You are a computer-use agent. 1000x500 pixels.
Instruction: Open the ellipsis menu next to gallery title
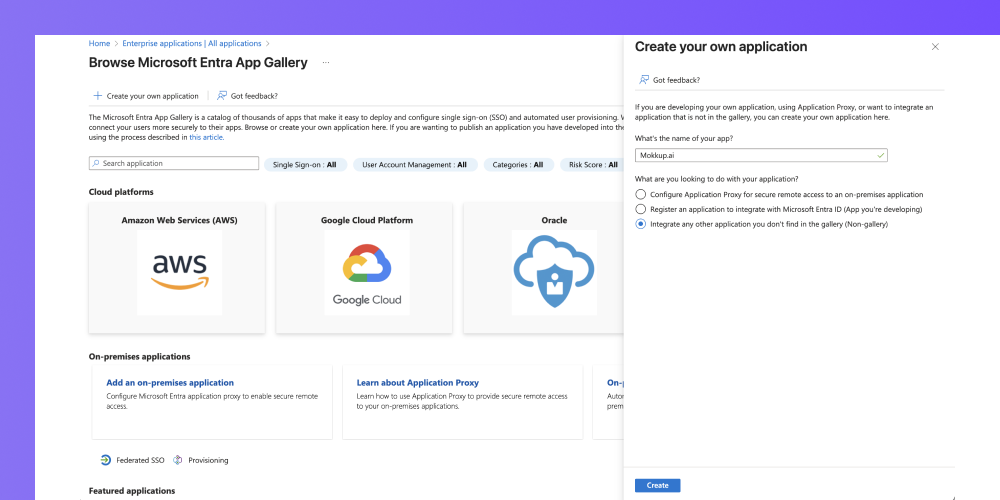pos(326,62)
